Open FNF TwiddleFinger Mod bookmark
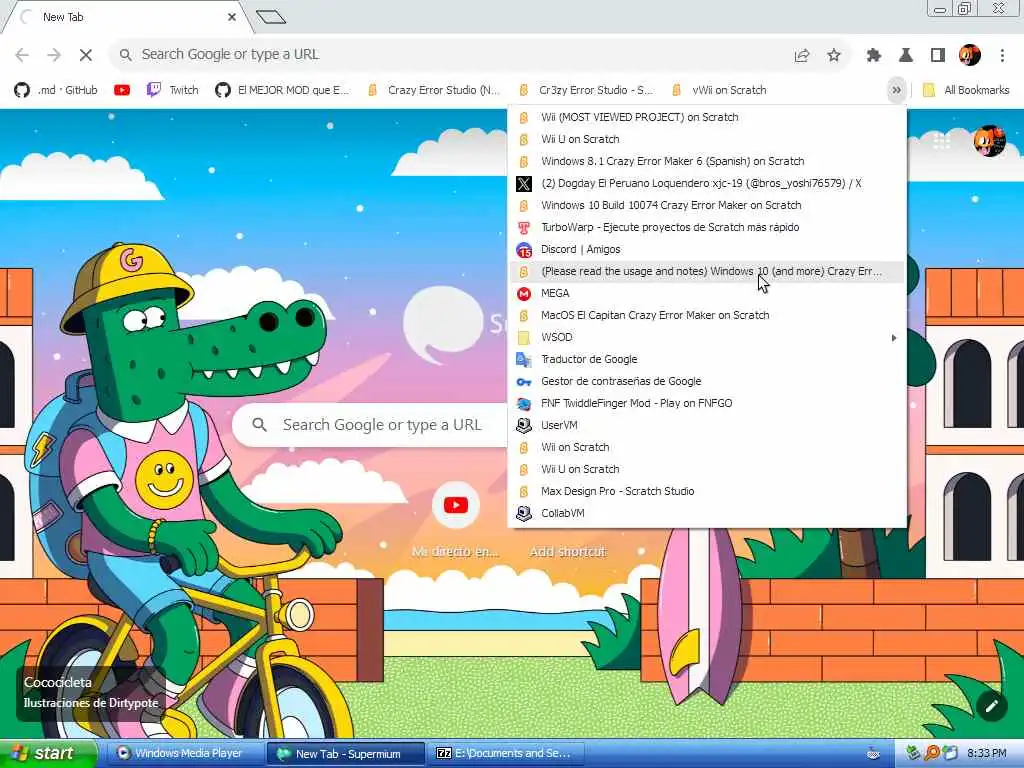 tap(708, 404)
